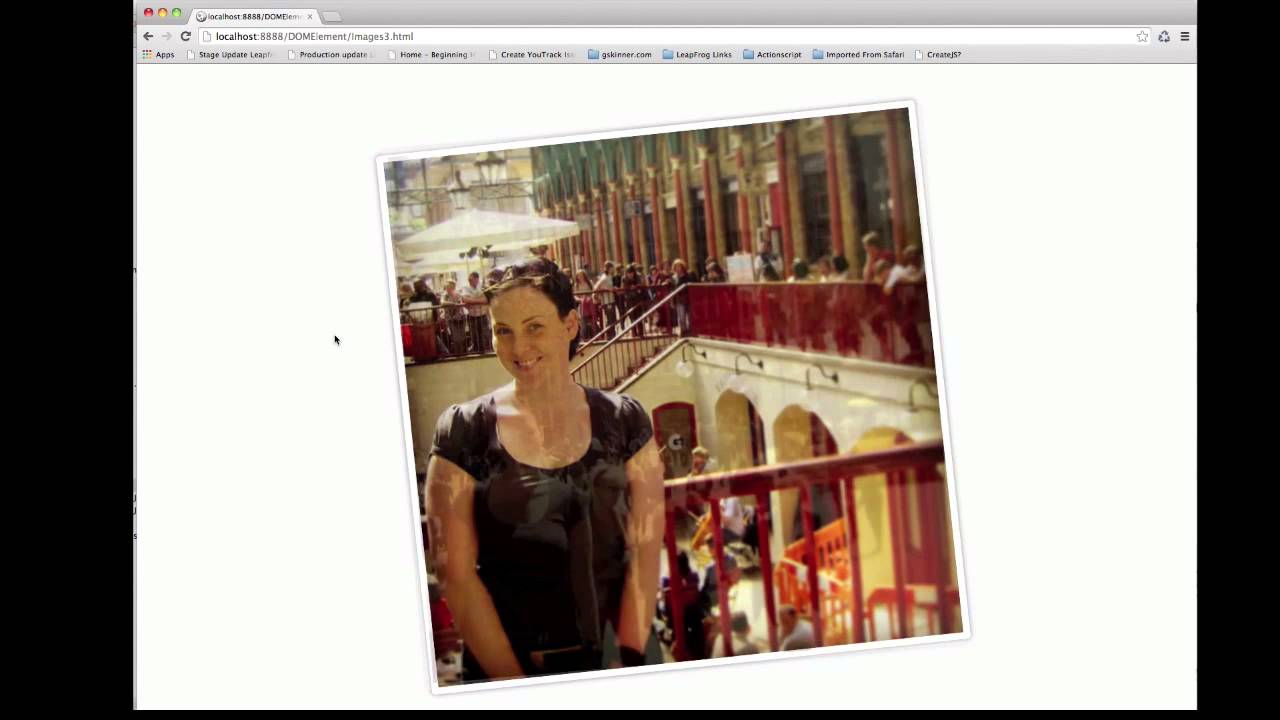Open the Stage Update bookmark
Image resolution: width=1280 pixels, height=720 pixels.
229,54
